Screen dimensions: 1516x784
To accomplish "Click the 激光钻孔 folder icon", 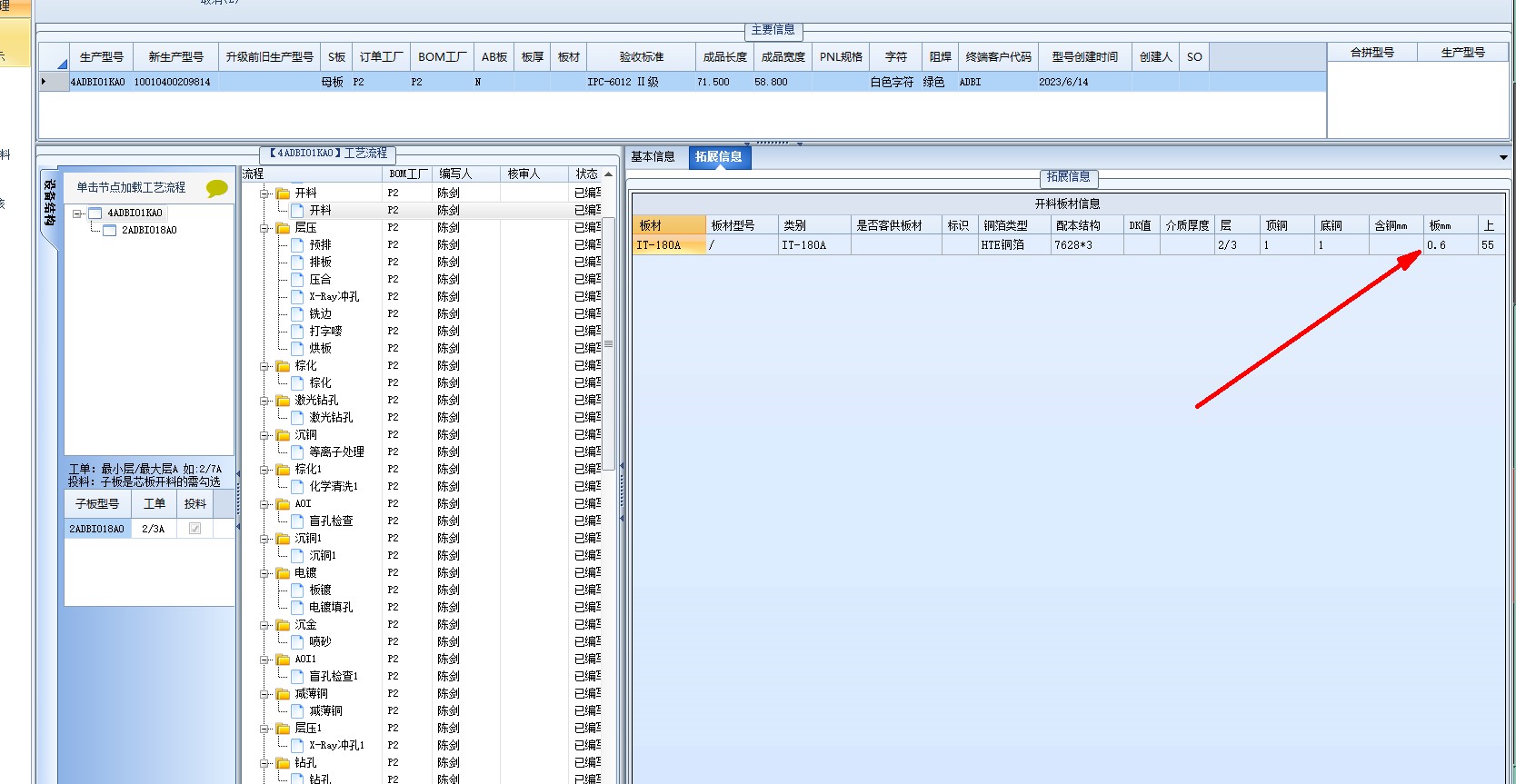I will coord(283,401).
